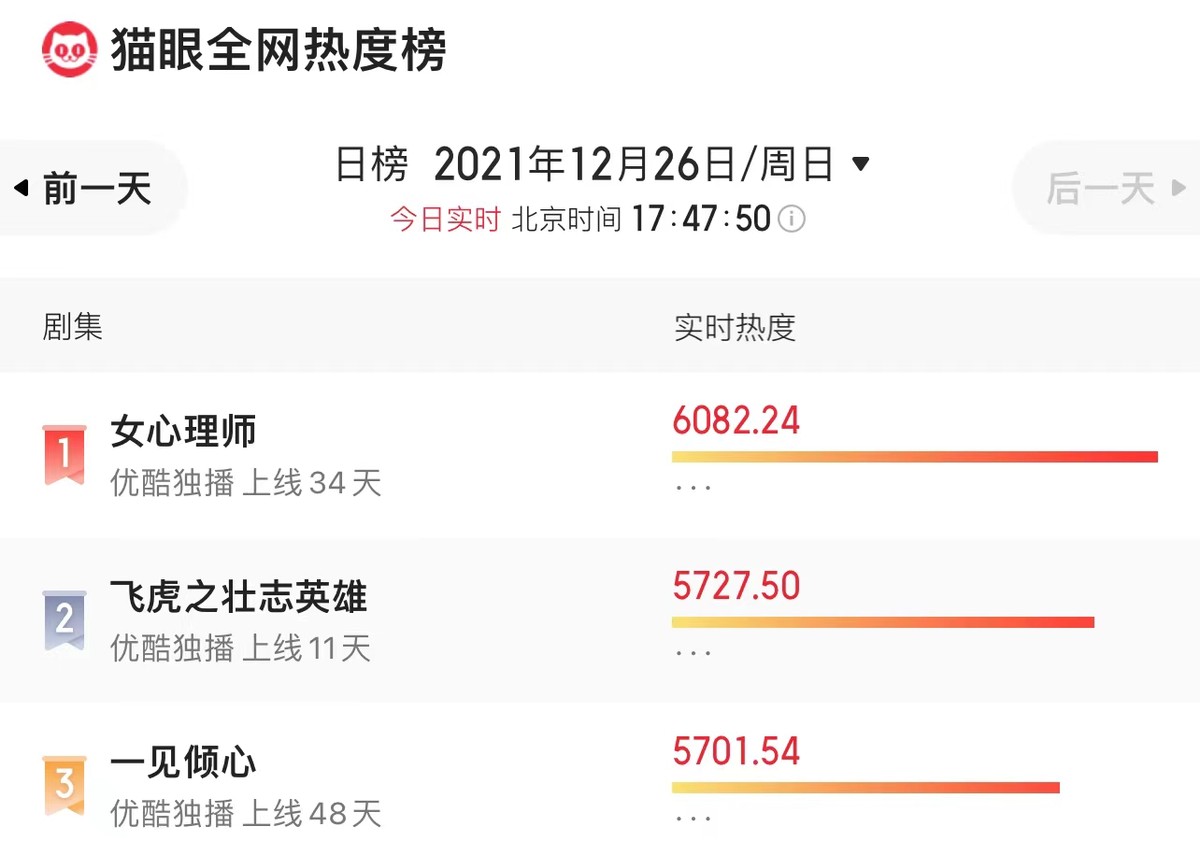The height and width of the screenshot is (867, 1200).
Task: Select the rank 2 badge icon
Action: pyautogui.click(x=64, y=617)
